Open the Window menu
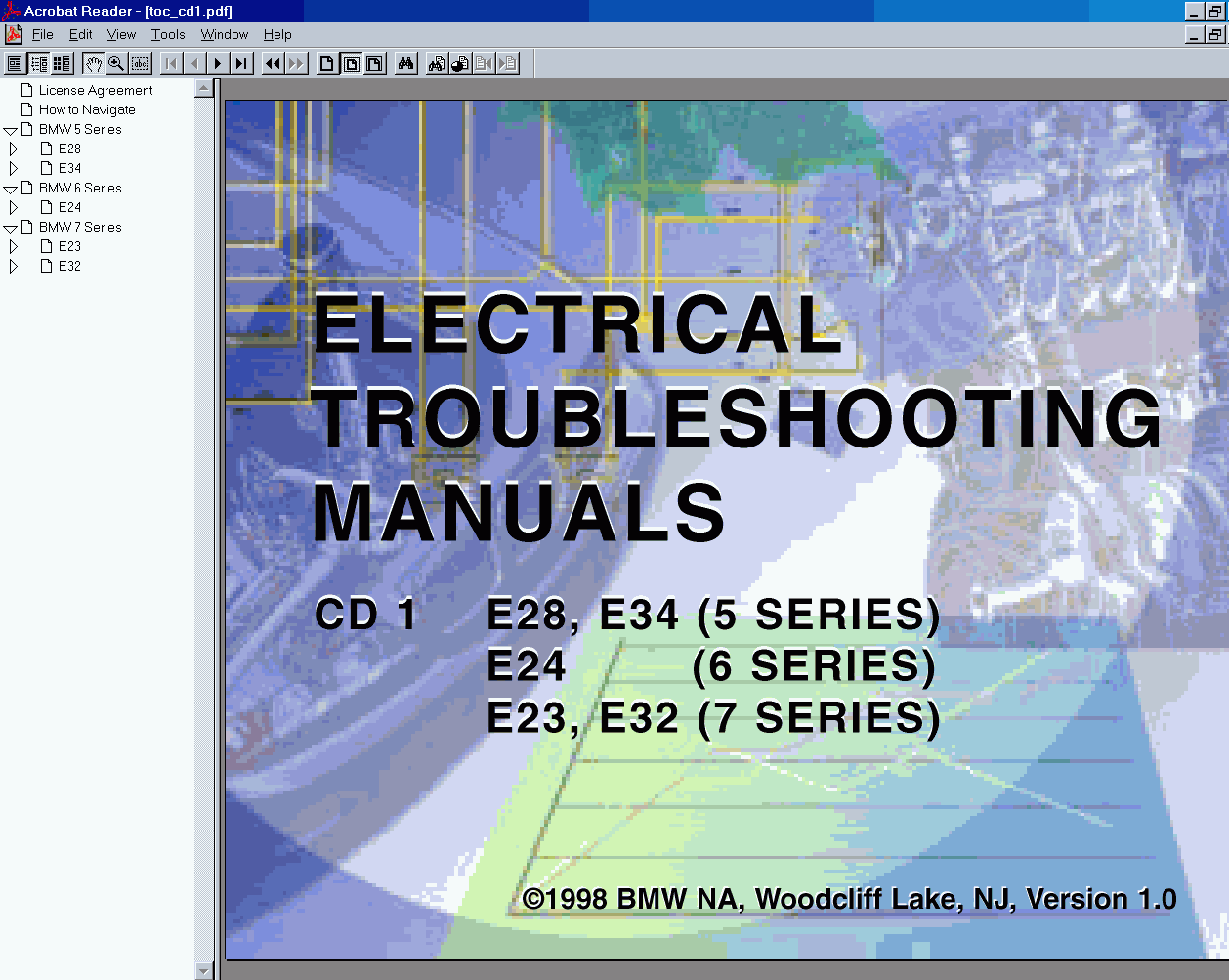The height and width of the screenshot is (980, 1229). (225, 34)
